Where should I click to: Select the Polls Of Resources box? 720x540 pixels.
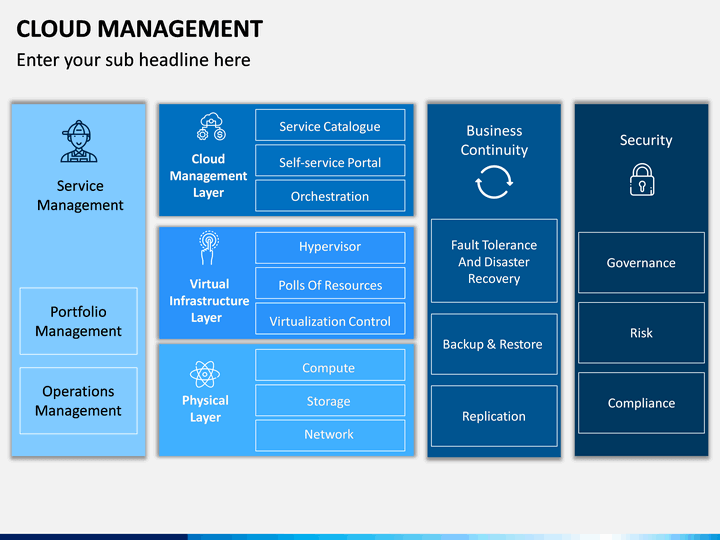point(330,283)
